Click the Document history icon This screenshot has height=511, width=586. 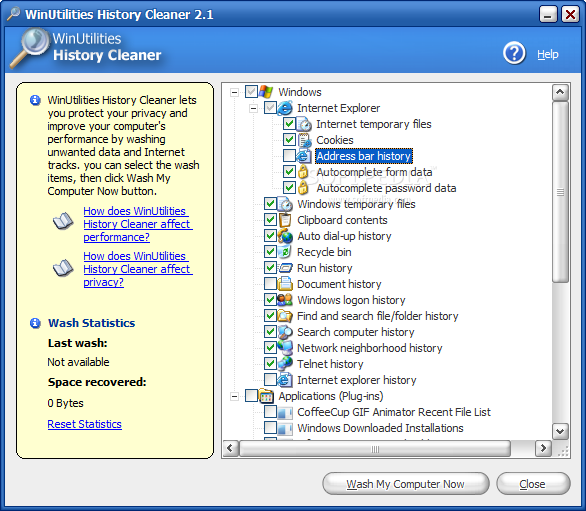click(285, 284)
